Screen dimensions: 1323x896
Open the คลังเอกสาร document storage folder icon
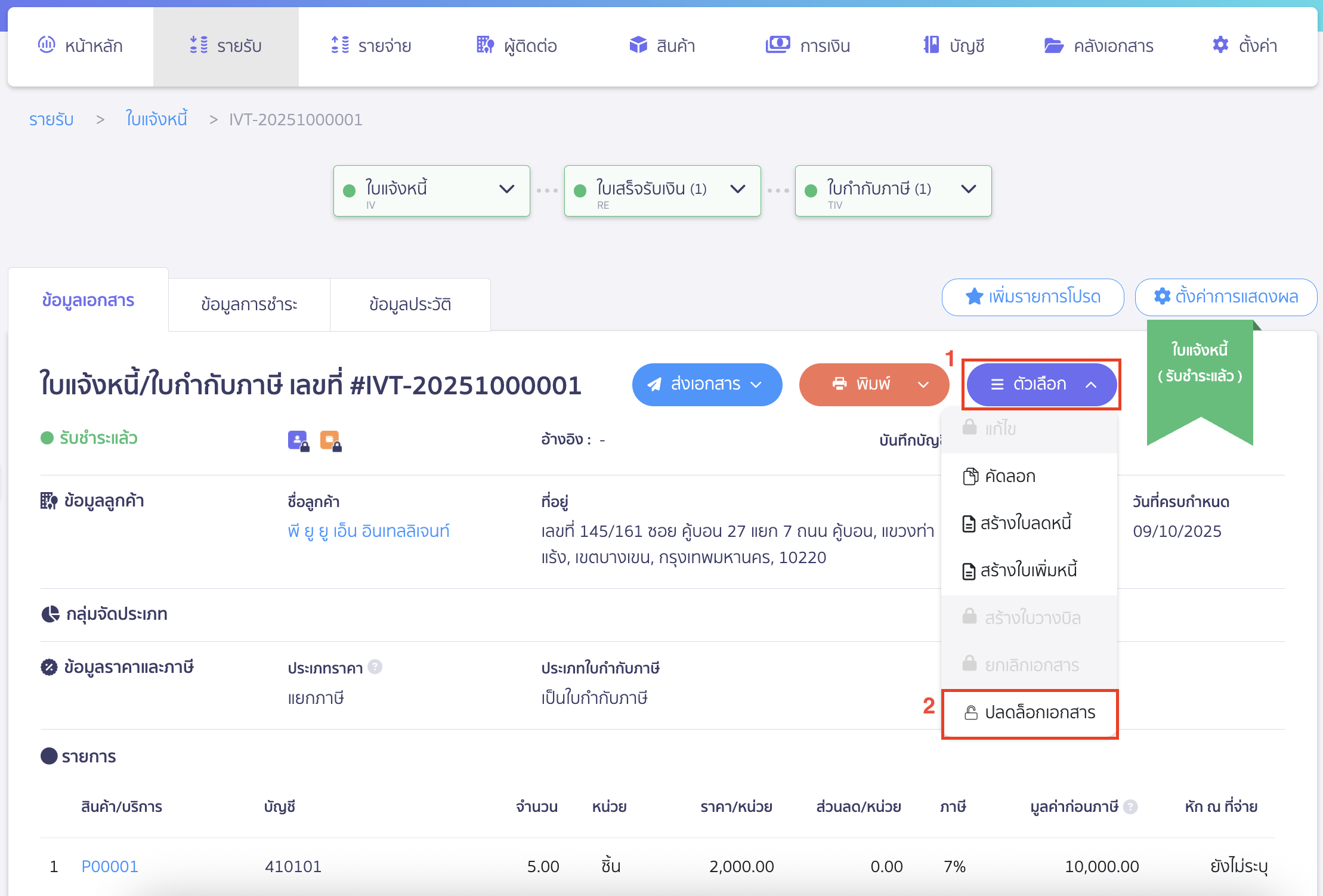click(x=1055, y=45)
